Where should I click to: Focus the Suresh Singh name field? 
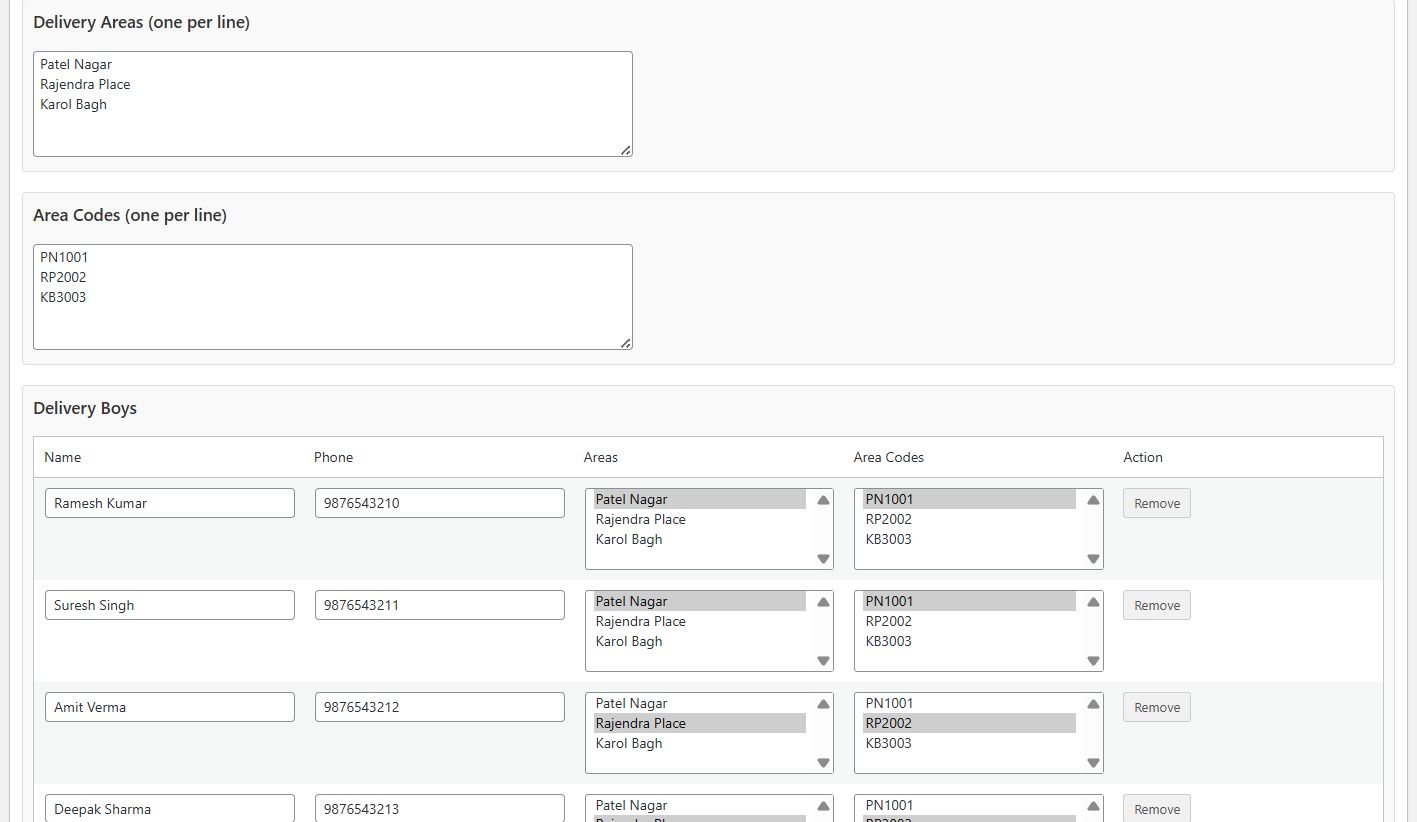click(x=170, y=606)
